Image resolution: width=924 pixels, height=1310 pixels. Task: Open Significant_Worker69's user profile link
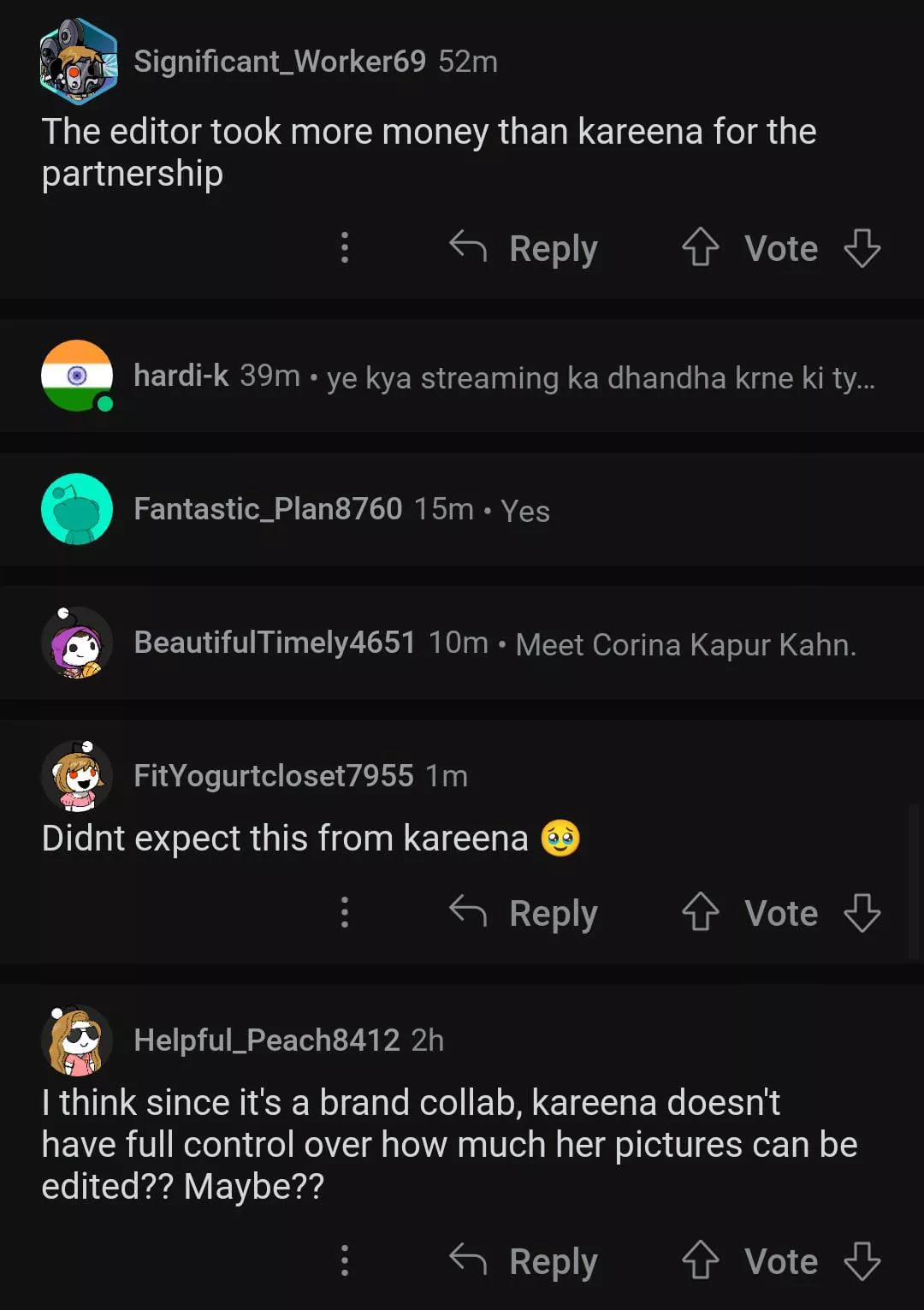[x=279, y=62]
